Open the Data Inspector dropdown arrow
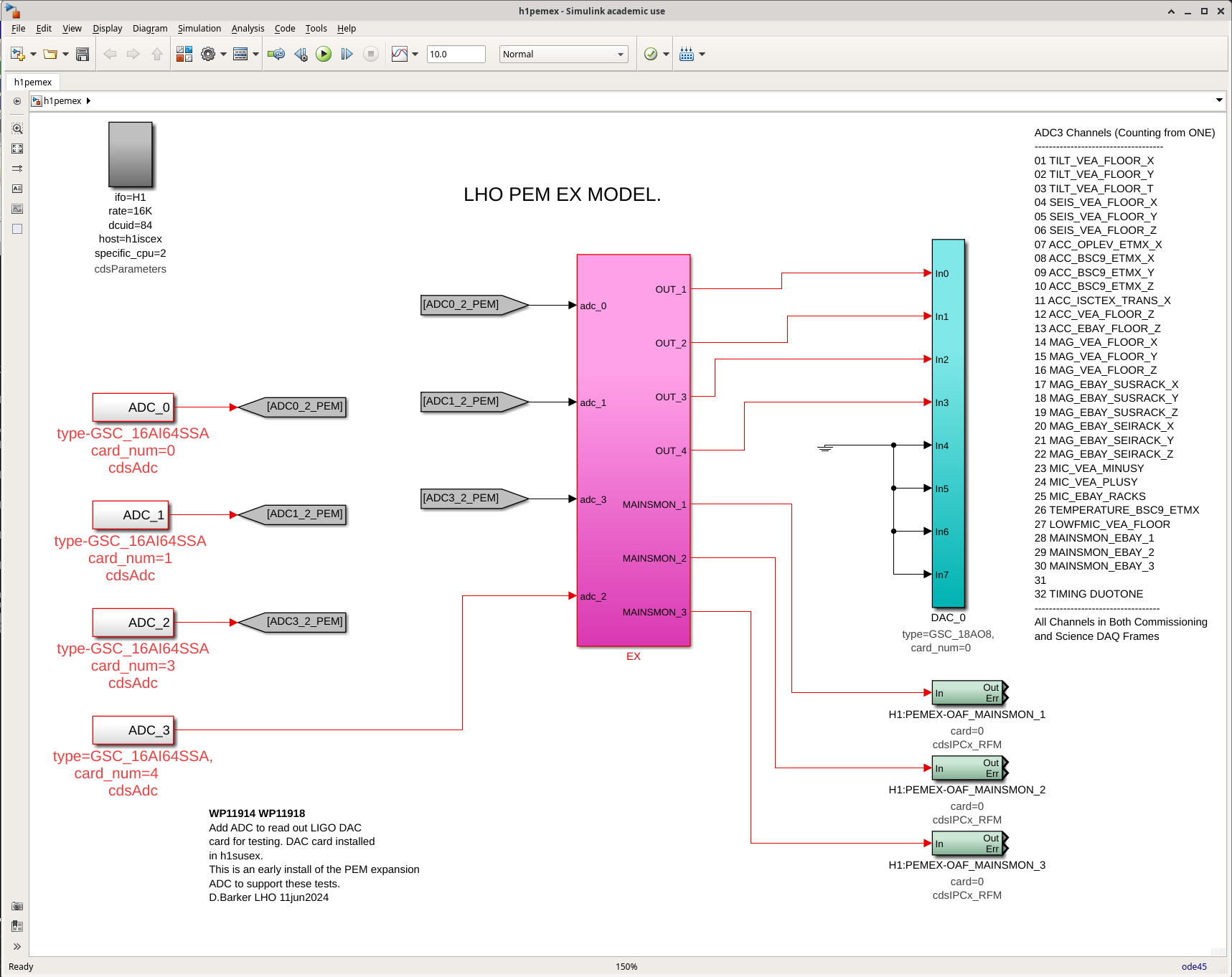Viewport: 1232px width, 977px height. 415,54
